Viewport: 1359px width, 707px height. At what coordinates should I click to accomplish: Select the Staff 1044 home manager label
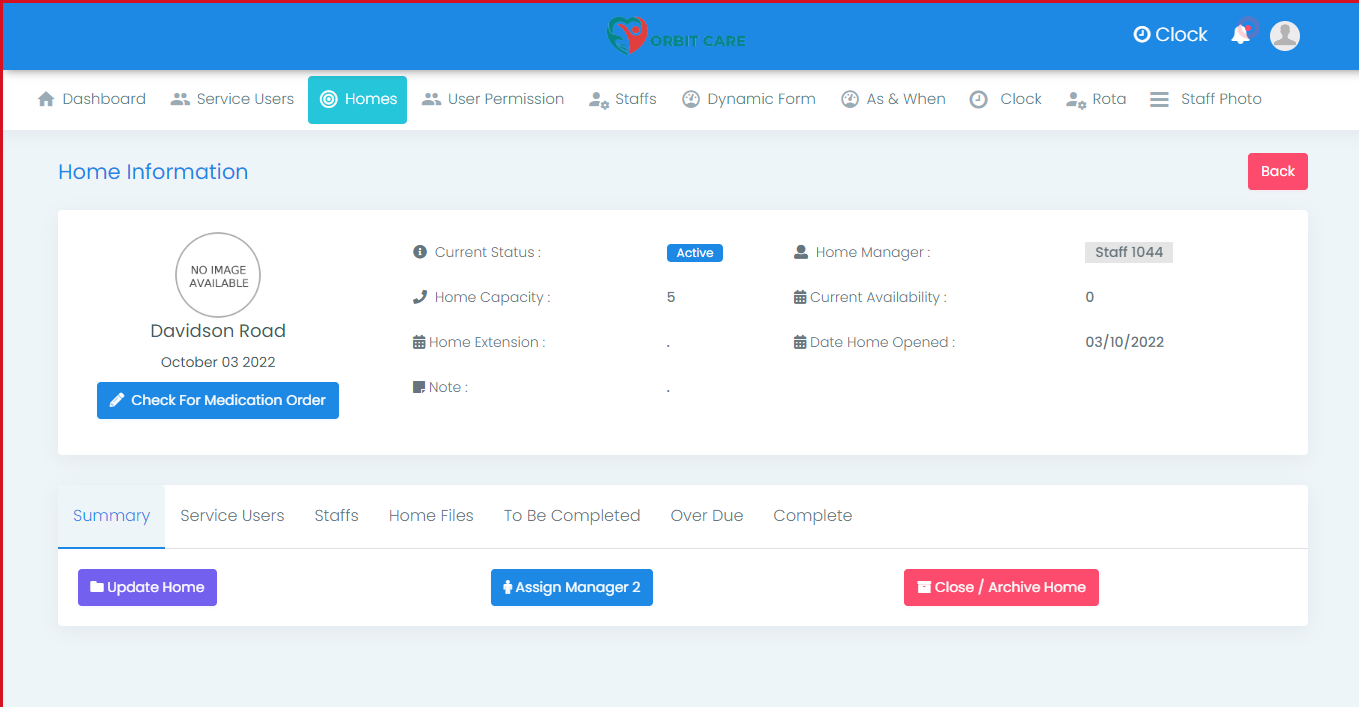click(1128, 252)
